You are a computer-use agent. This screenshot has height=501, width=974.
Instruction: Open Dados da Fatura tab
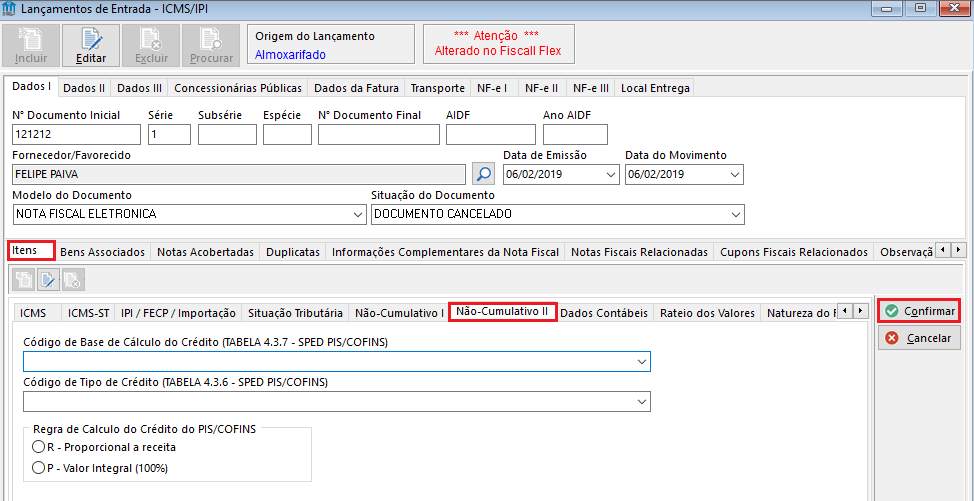[357, 88]
